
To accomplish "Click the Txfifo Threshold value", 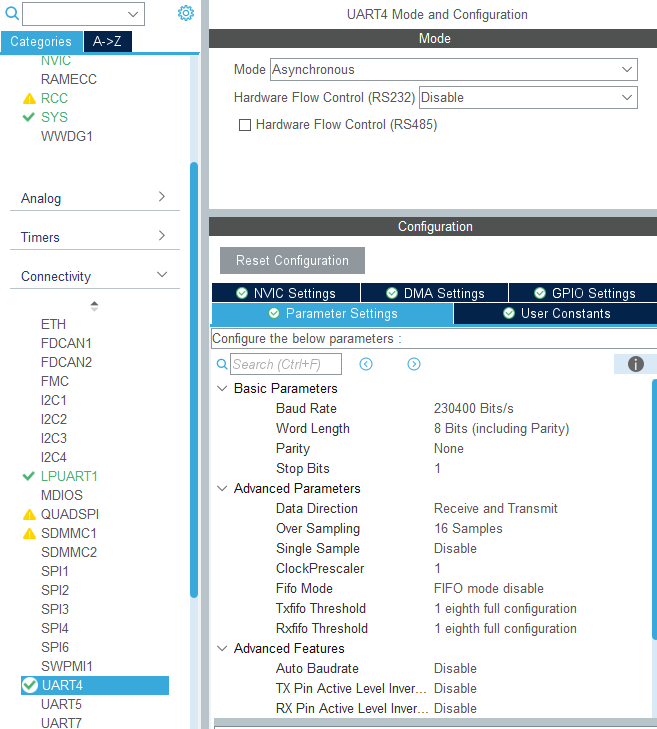I will (505, 609).
